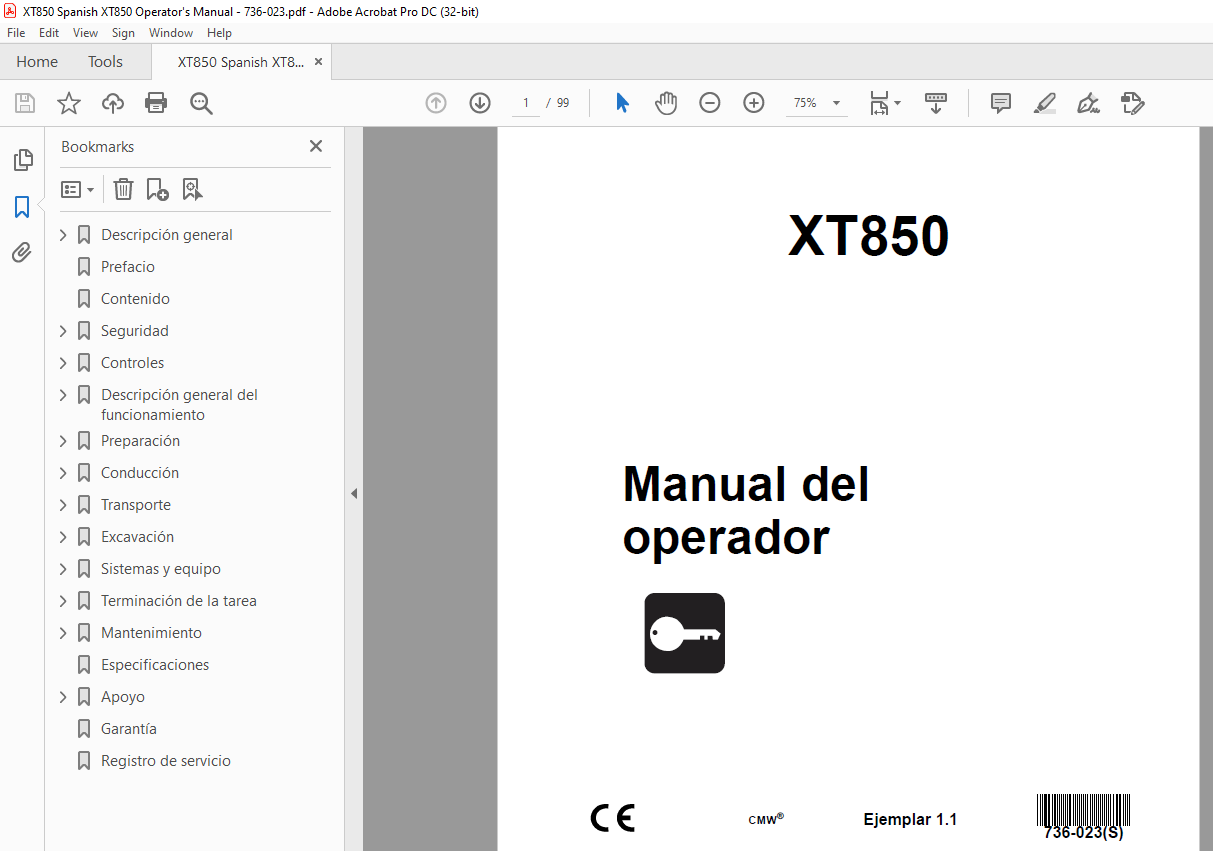Screen dimensions: 1213x851
Task: Bookmark the document with the star icon
Action: tap(69, 103)
